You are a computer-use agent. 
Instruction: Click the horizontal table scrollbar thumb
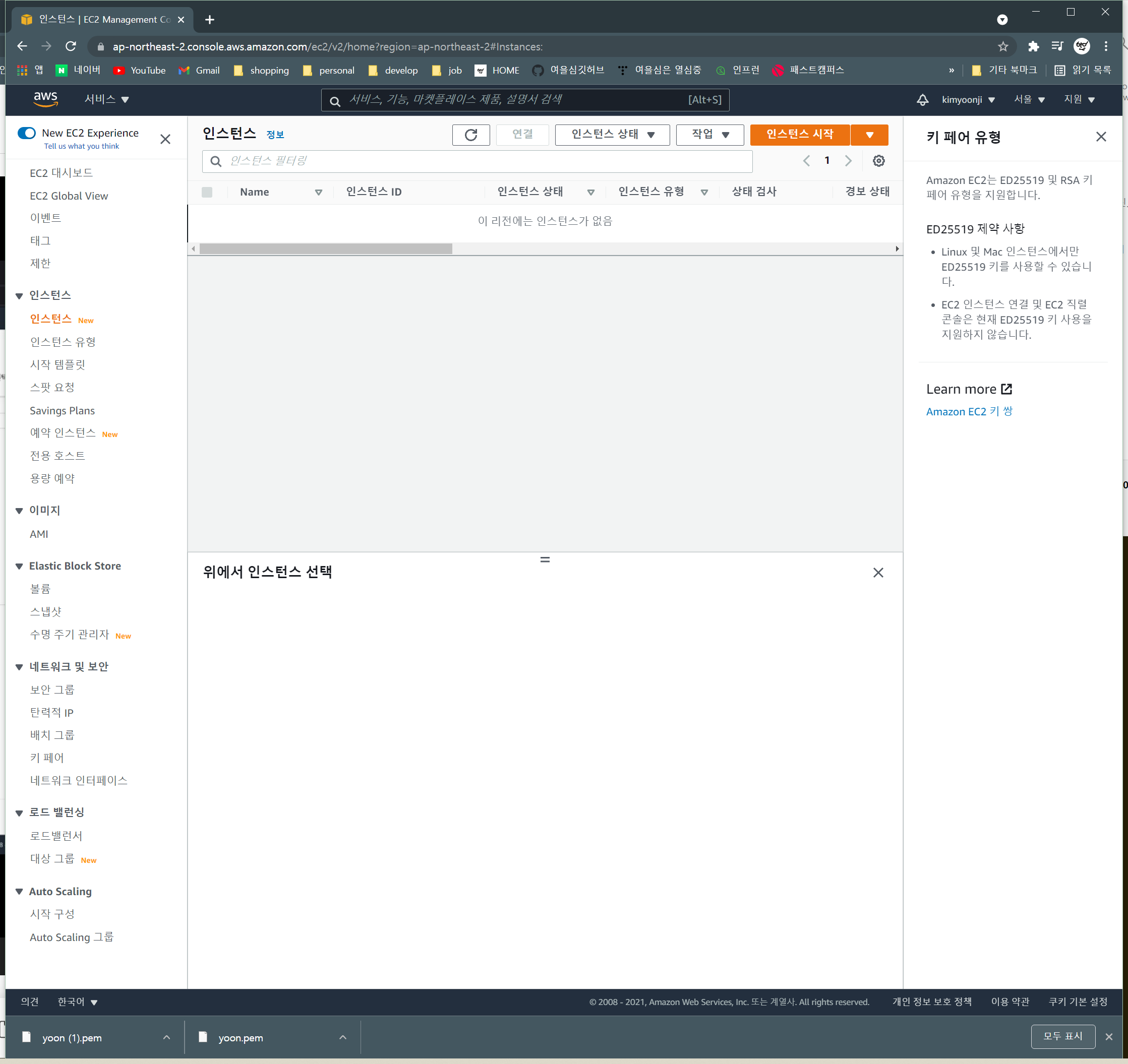pos(326,249)
